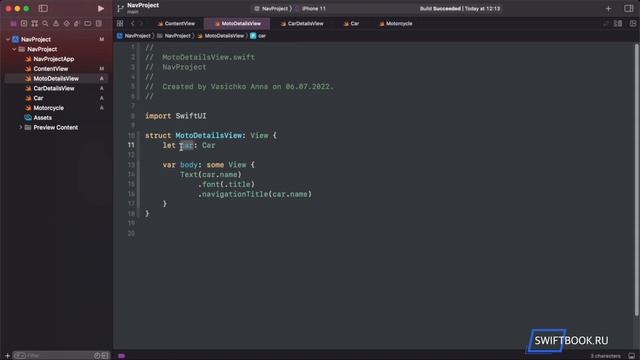Collapse the NavProject root project
Viewport: 640px width, 360px height.
[x=8, y=40]
